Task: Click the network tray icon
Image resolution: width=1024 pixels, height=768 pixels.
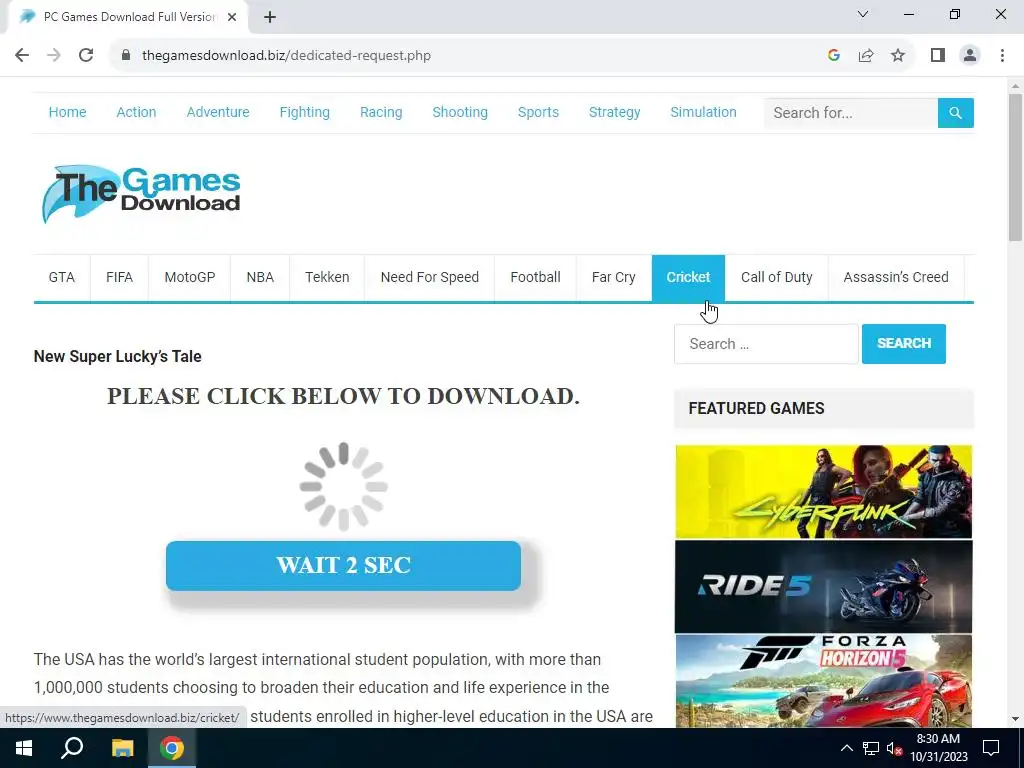Action: pos(871,748)
